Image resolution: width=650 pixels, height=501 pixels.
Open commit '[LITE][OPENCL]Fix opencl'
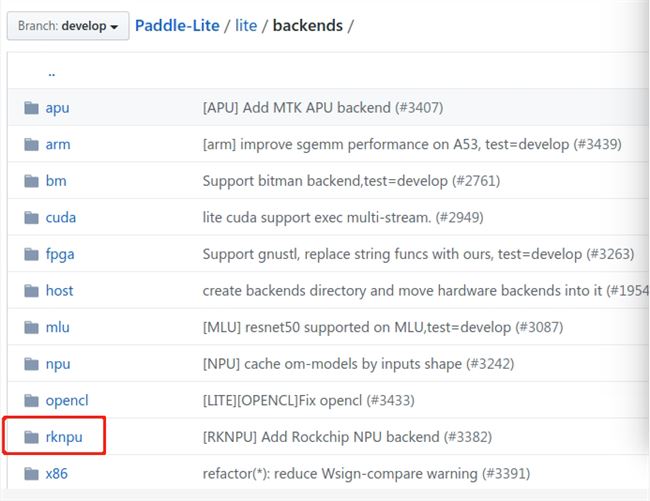pos(308,401)
